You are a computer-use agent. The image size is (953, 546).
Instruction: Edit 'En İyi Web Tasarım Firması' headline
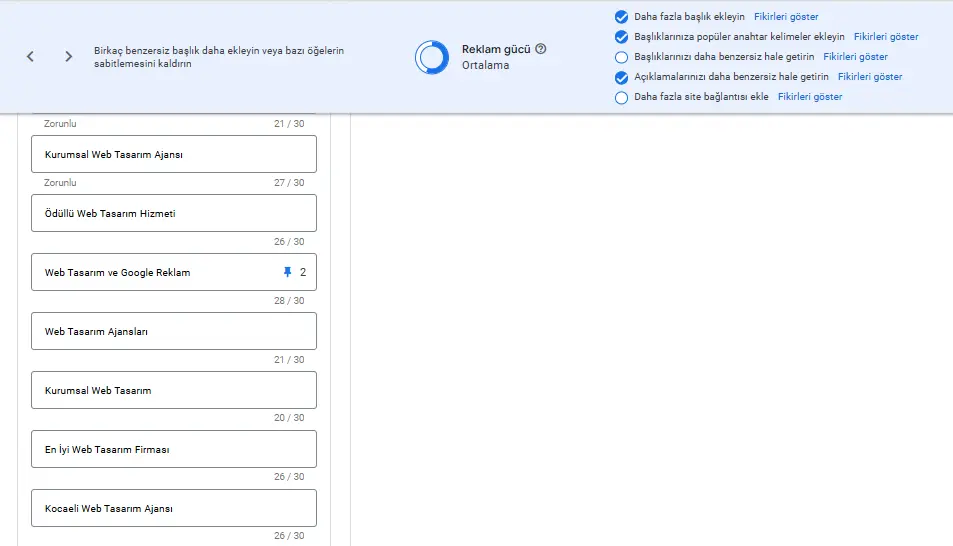174,449
